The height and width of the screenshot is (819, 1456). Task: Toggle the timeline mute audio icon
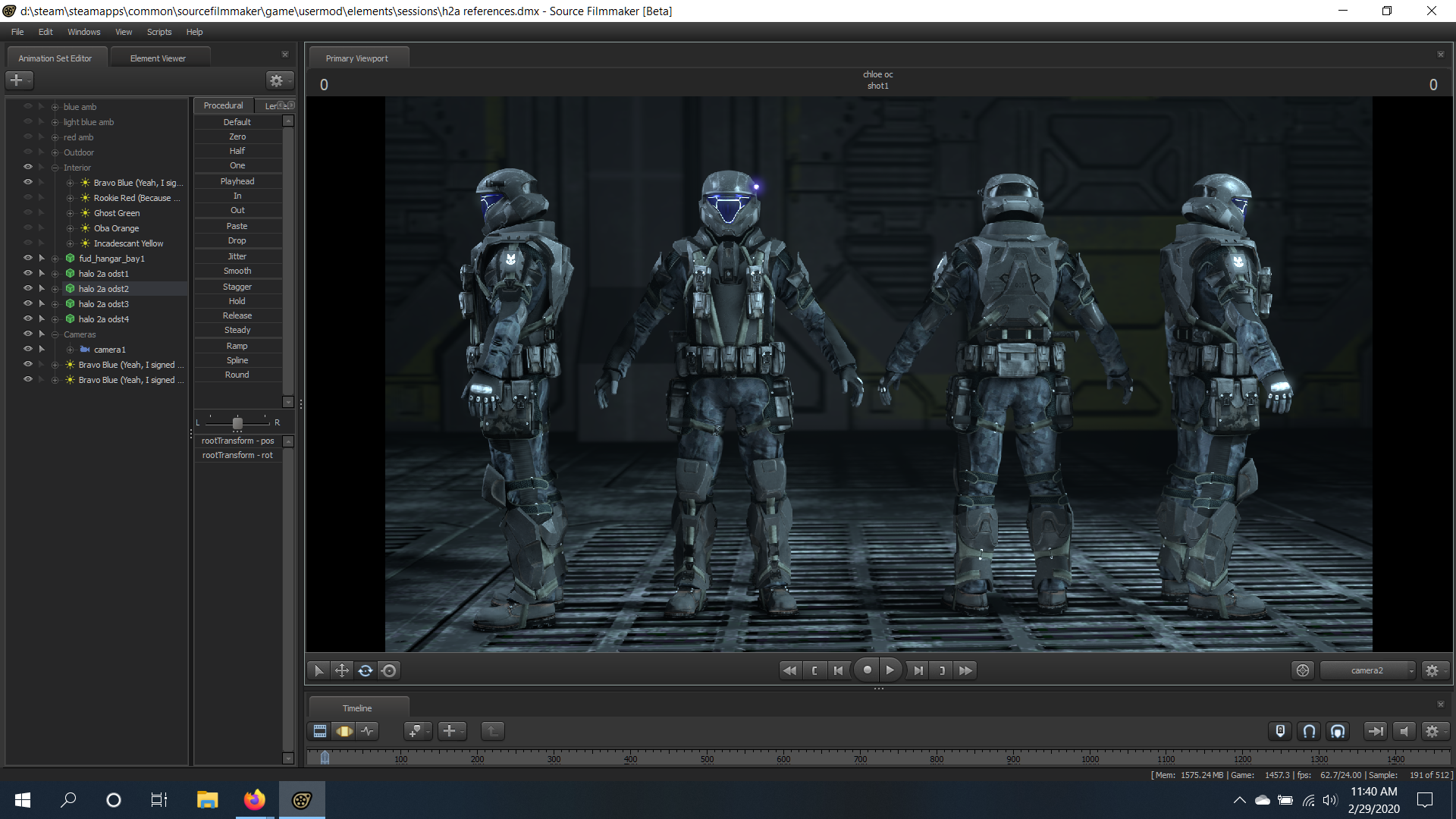1404,731
